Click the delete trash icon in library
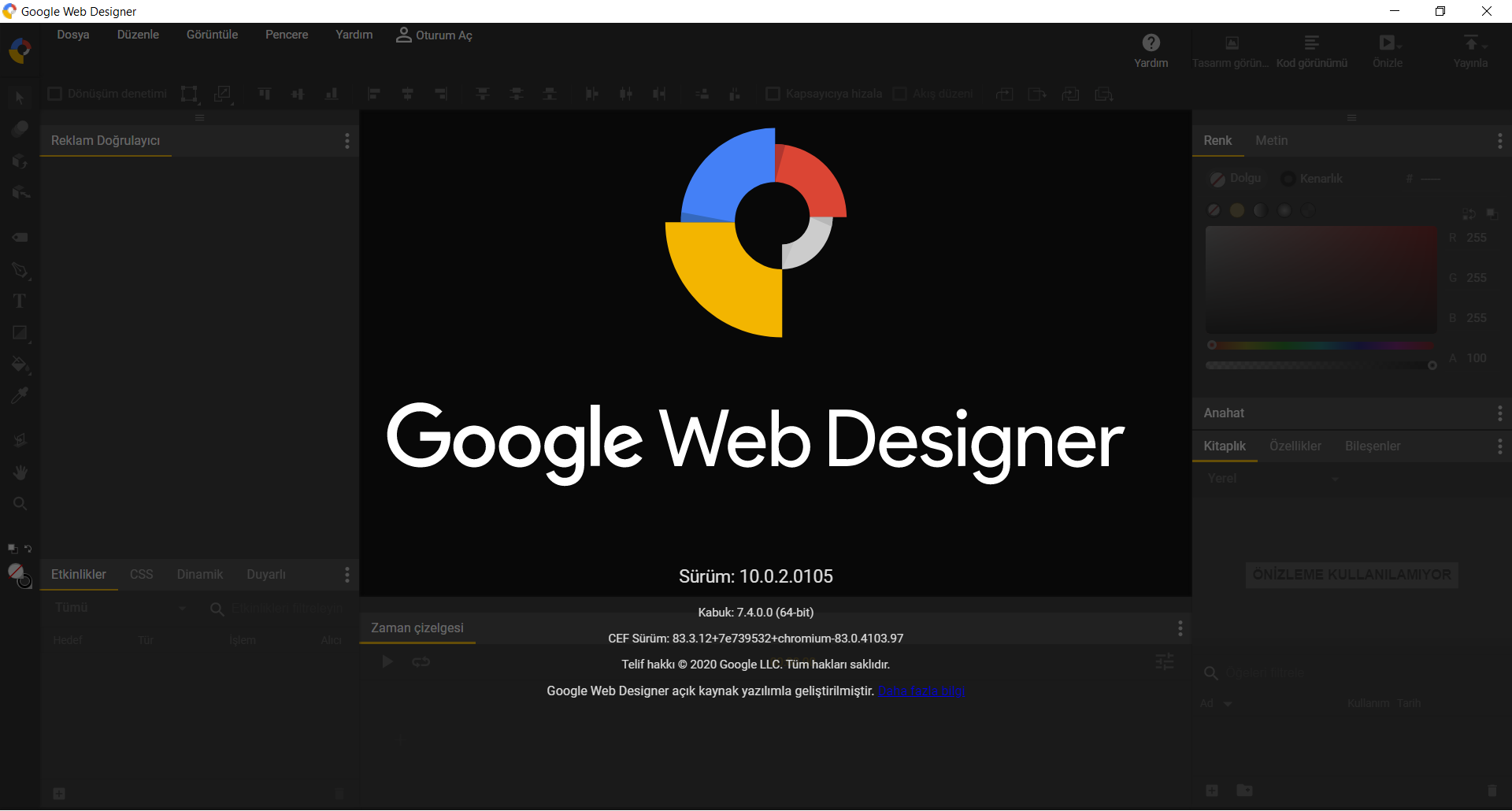The width and height of the screenshot is (1512, 811). coord(1492,790)
